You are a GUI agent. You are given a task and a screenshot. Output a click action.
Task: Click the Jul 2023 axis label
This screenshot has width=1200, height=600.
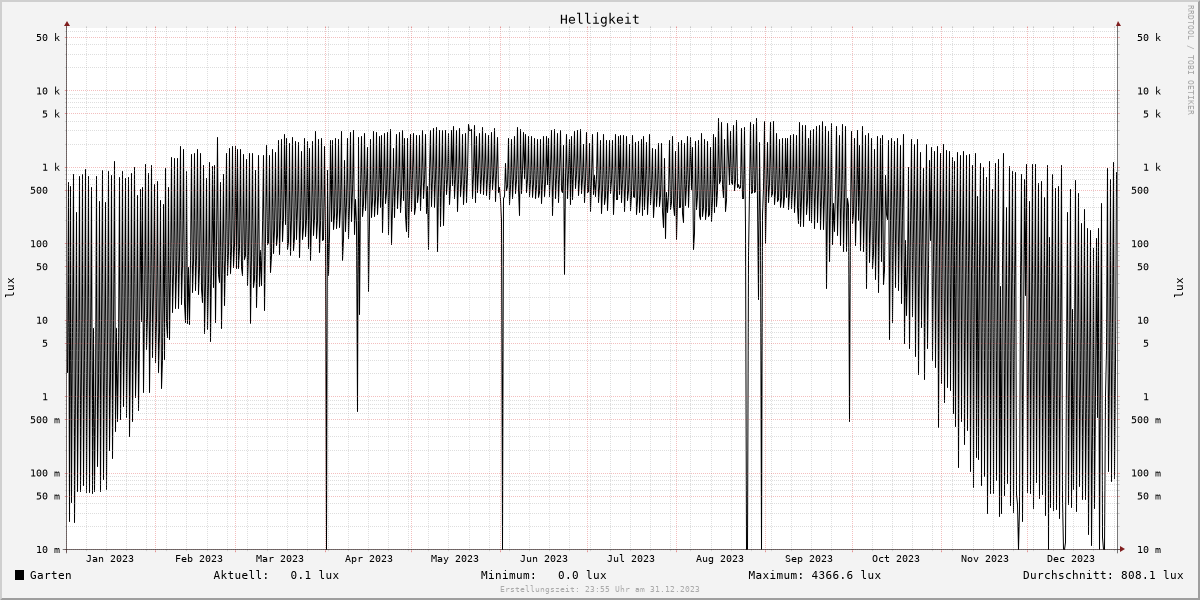[x=631, y=559]
